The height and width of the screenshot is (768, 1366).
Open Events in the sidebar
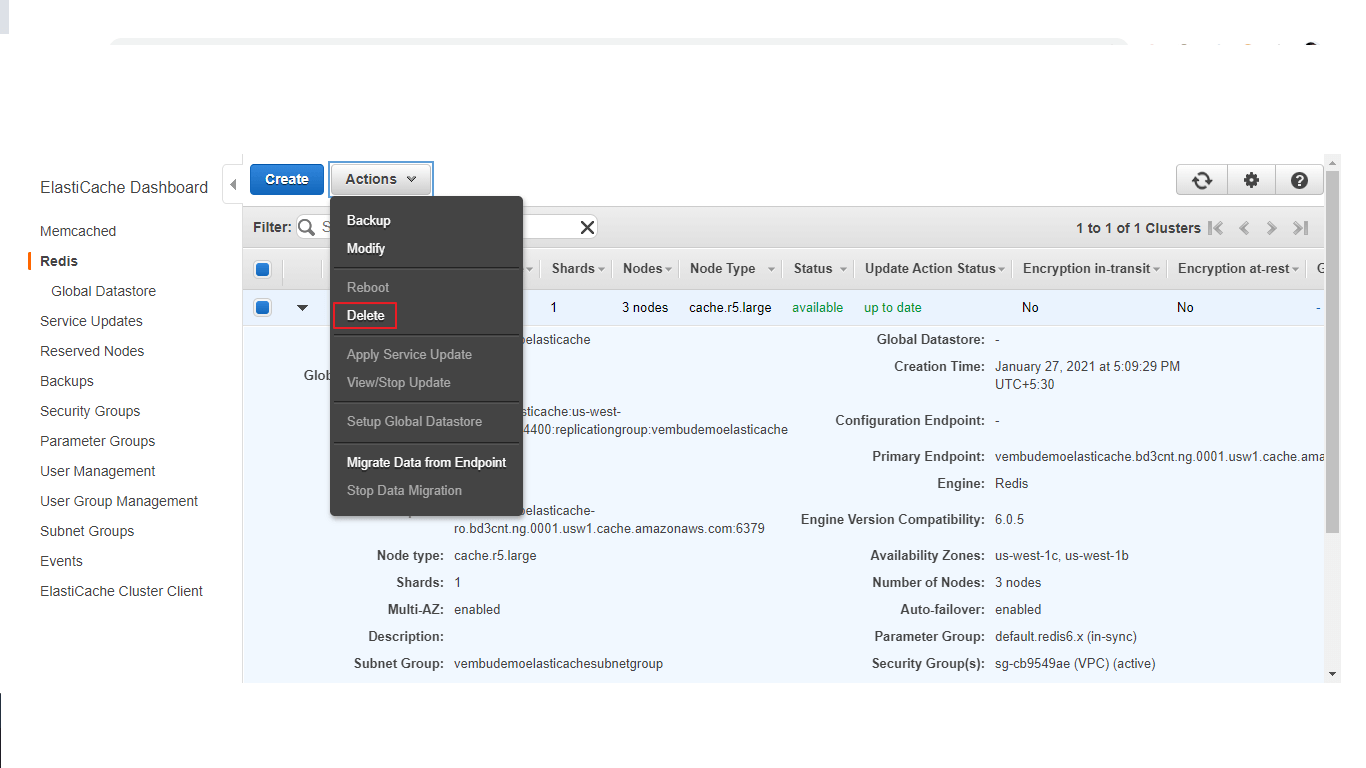coord(61,561)
